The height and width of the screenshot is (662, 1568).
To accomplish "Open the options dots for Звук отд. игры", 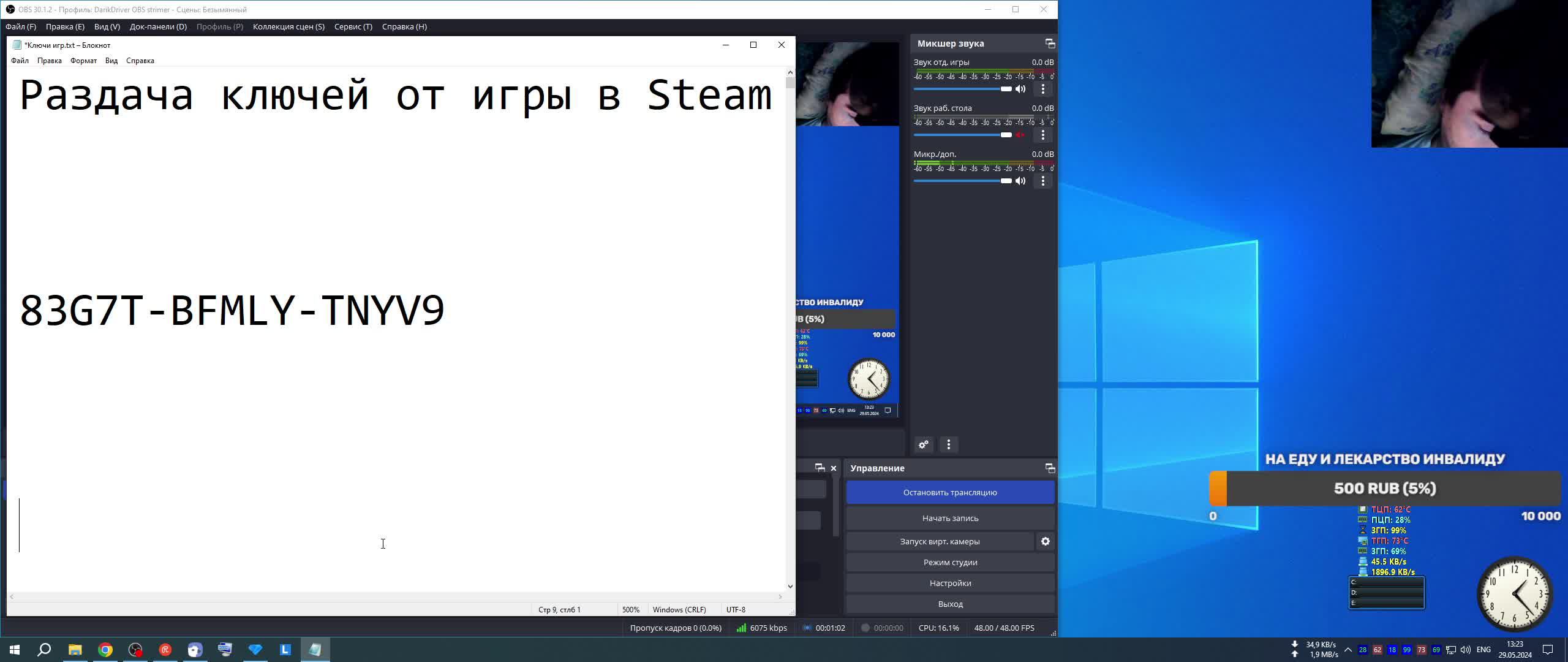I will pyautogui.click(x=1043, y=89).
